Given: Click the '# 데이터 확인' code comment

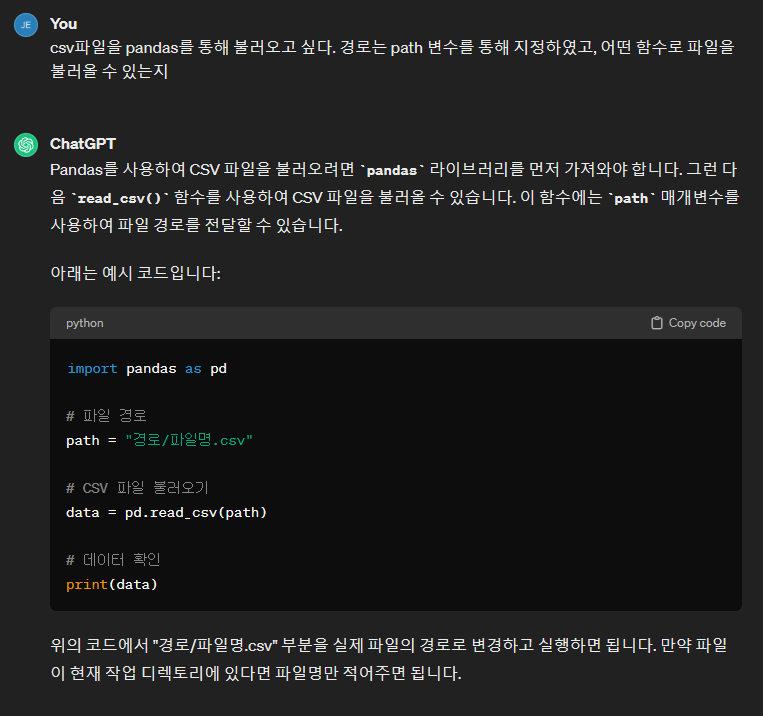Looking at the screenshot, I should [x=113, y=560].
